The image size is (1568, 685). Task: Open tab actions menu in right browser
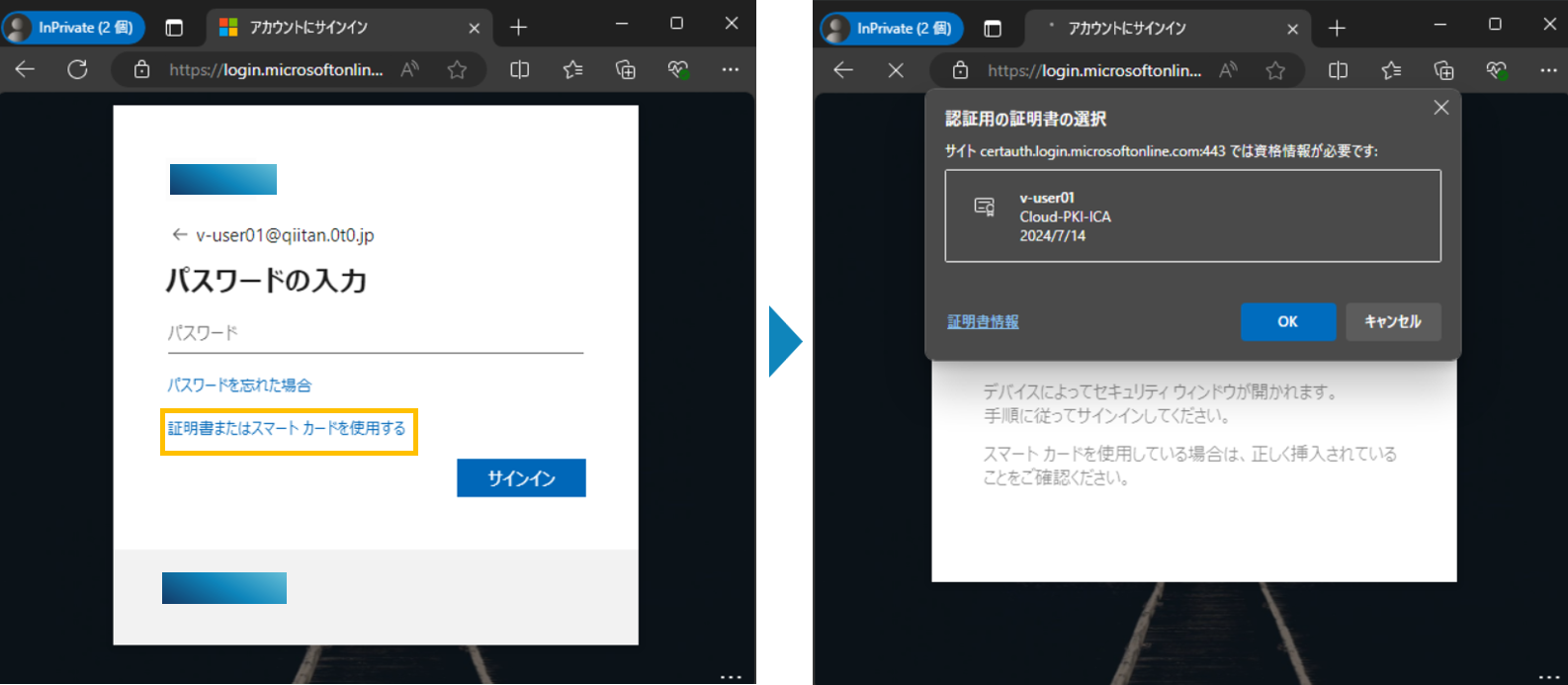coord(993,28)
